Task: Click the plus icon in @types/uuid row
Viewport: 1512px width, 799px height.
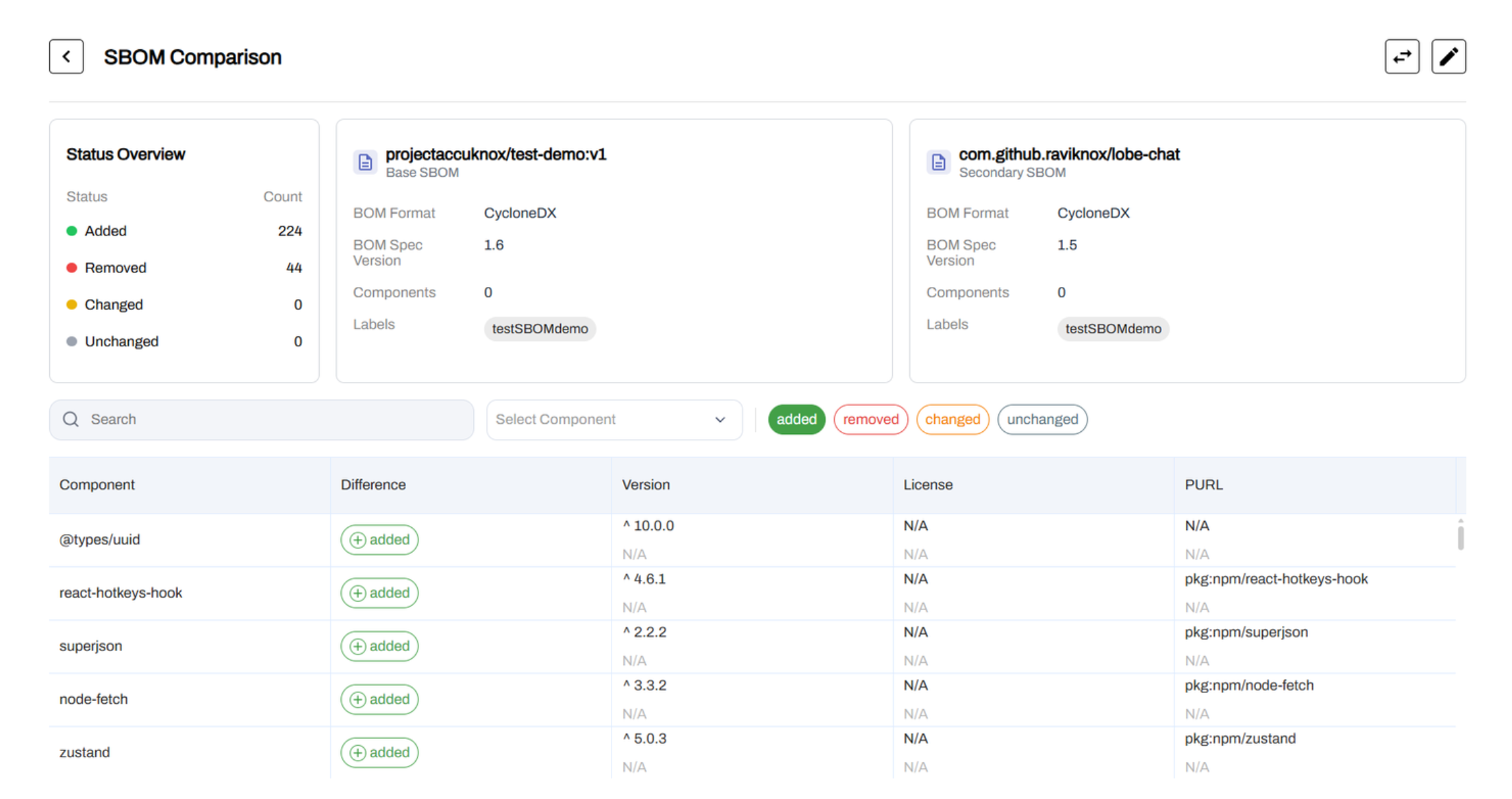Action: (x=357, y=540)
